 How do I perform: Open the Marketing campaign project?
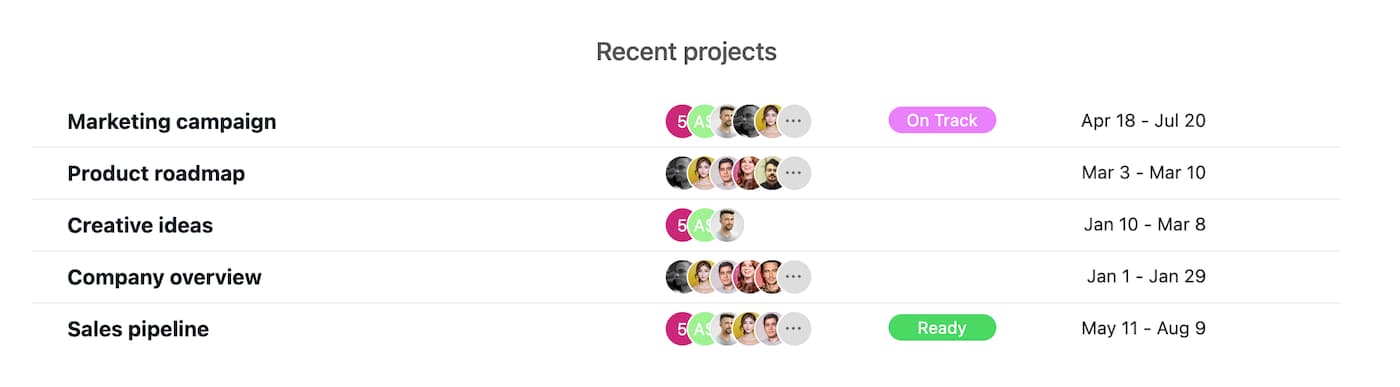[x=172, y=122]
